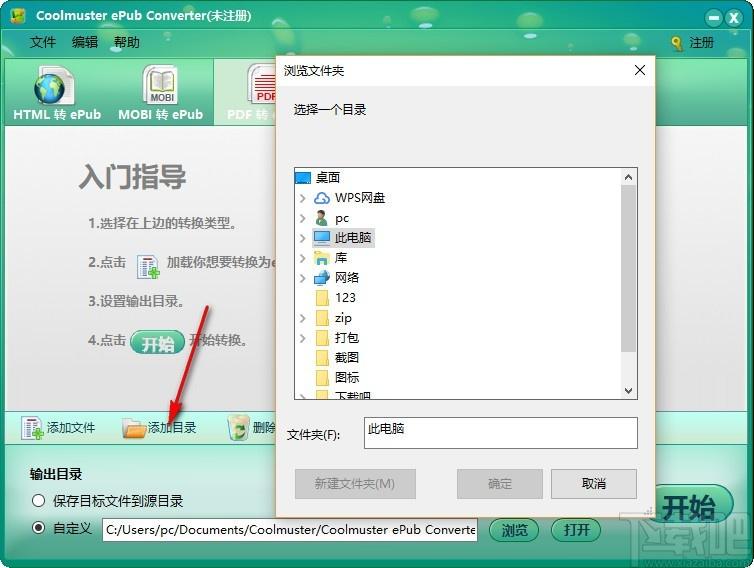Image resolution: width=754 pixels, height=568 pixels.
Task: Select the MOBI 转 ePub book icon
Action: point(161,85)
